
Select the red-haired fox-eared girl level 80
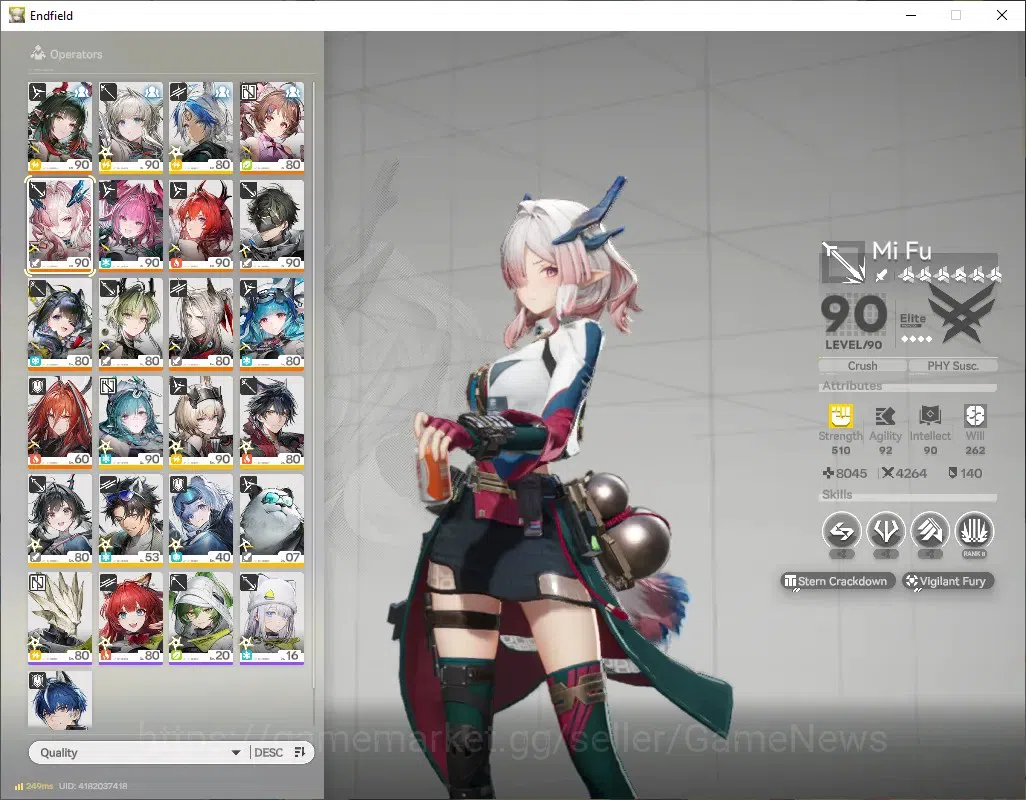pos(131,617)
